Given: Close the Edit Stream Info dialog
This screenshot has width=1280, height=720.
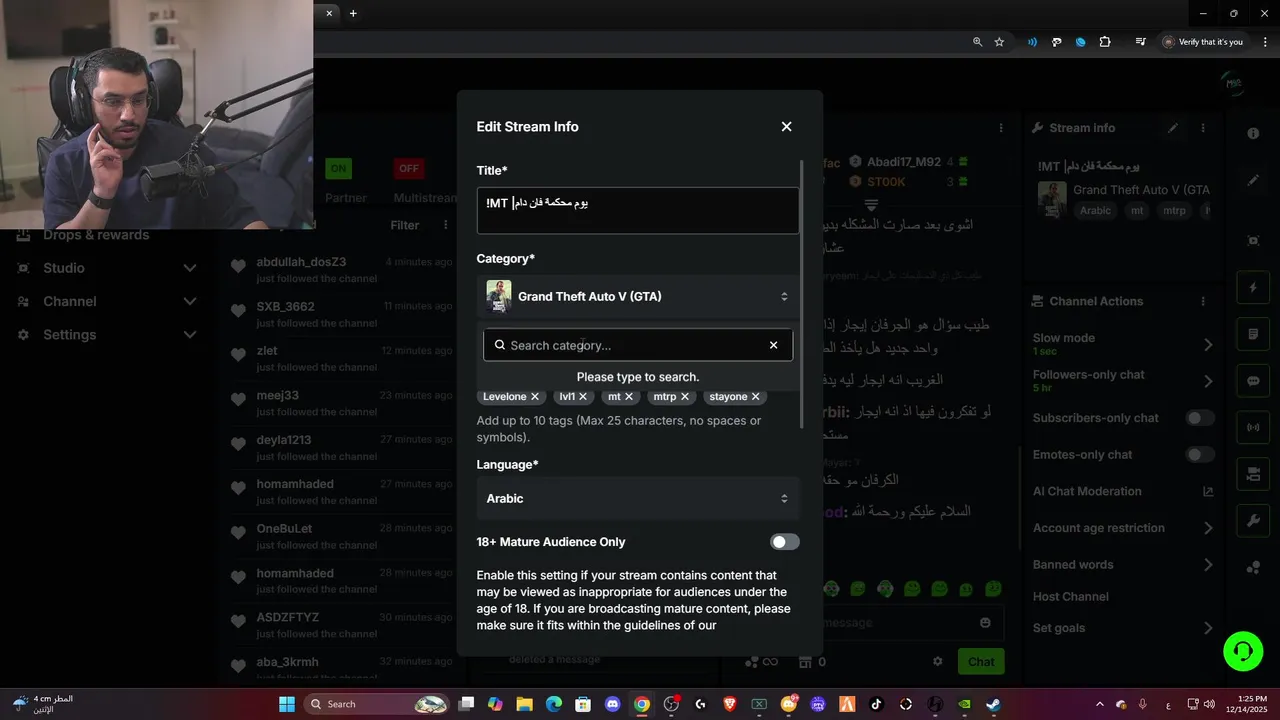Looking at the screenshot, I should (786, 127).
